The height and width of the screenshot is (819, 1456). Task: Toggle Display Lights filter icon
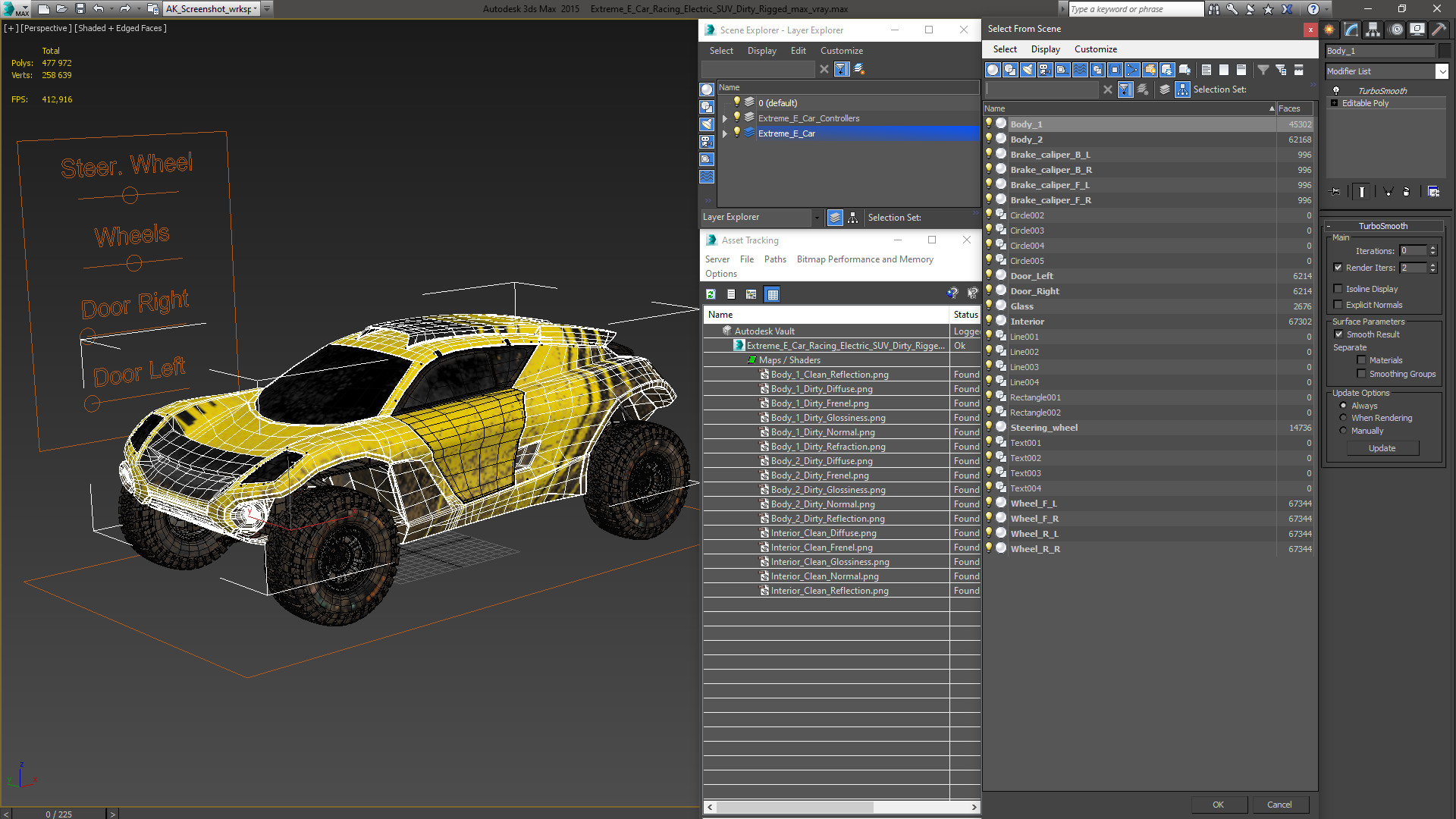(1028, 70)
